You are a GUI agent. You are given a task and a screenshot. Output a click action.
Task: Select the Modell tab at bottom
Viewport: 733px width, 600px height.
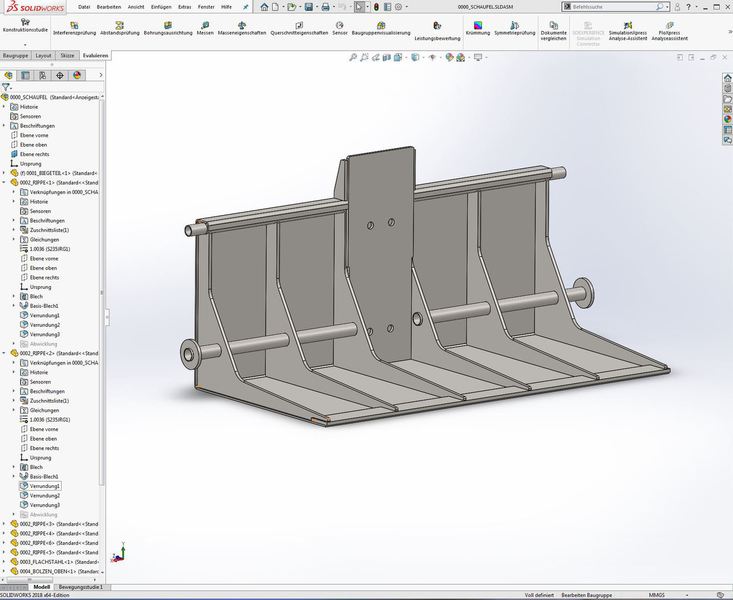[x=42, y=587]
